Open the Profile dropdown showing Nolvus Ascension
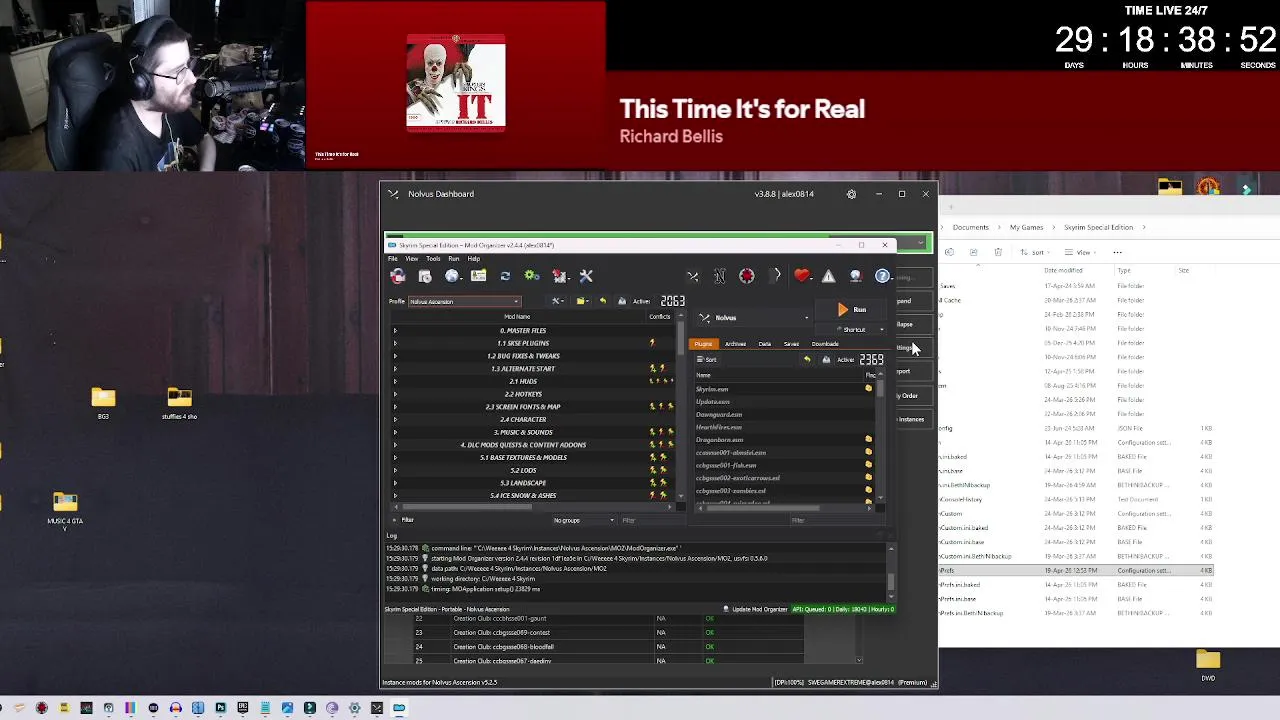 coord(464,301)
